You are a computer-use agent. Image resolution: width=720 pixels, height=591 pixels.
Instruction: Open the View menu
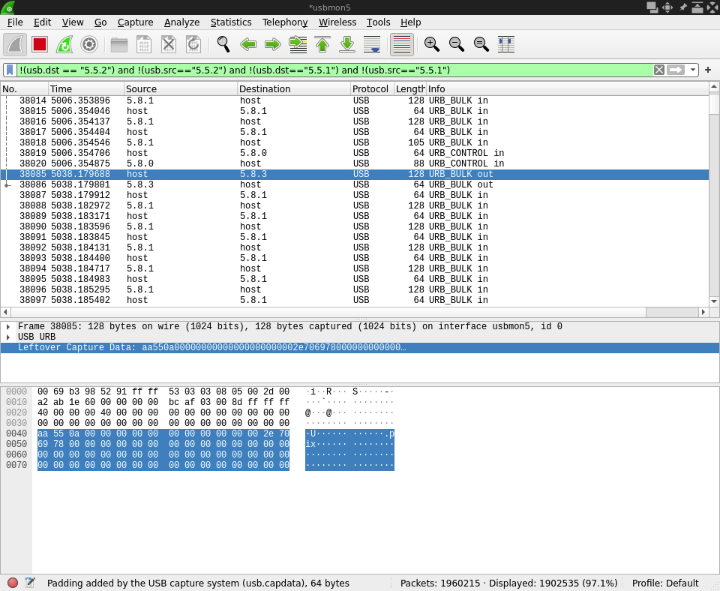coord(73,23)
